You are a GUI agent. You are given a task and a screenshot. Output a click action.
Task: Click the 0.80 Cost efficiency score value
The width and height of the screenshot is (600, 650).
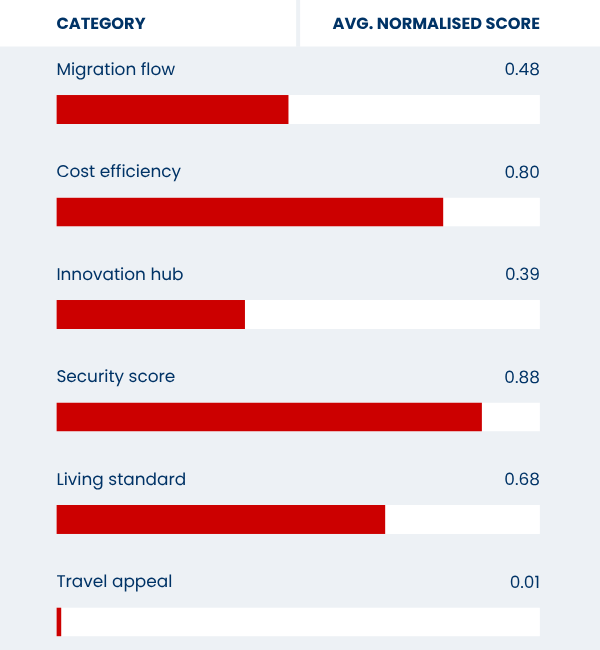click(x=522, y=172)
